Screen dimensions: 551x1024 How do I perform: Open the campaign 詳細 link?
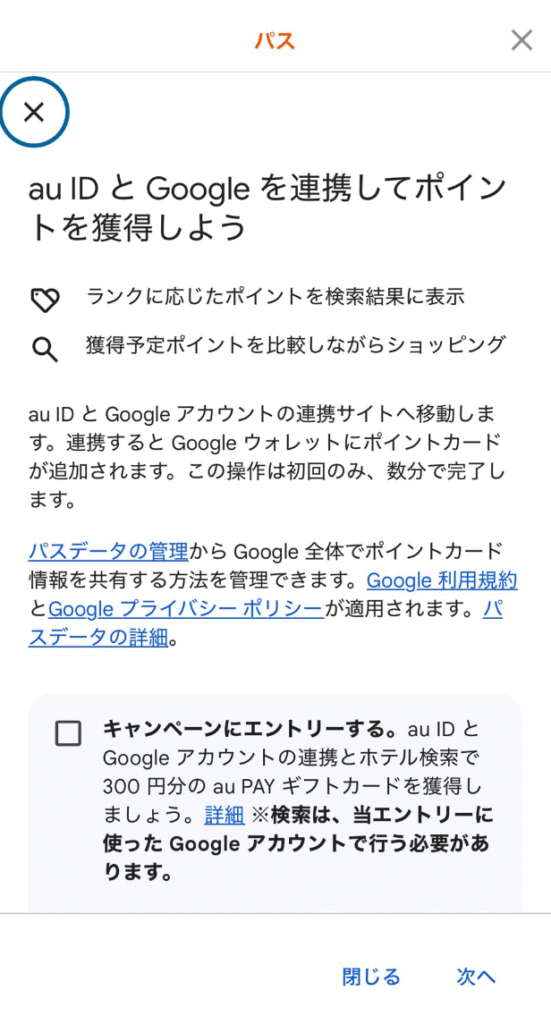point(225,815)
